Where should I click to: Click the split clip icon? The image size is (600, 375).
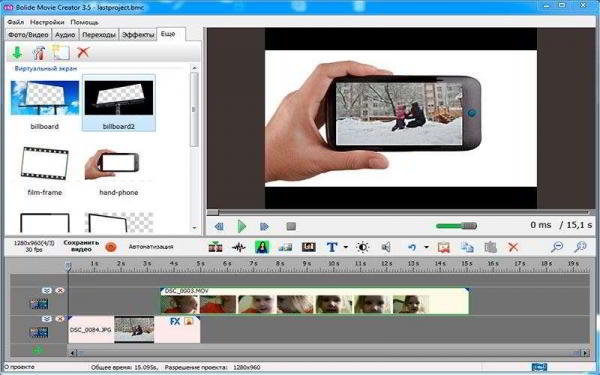pos(215,247)
